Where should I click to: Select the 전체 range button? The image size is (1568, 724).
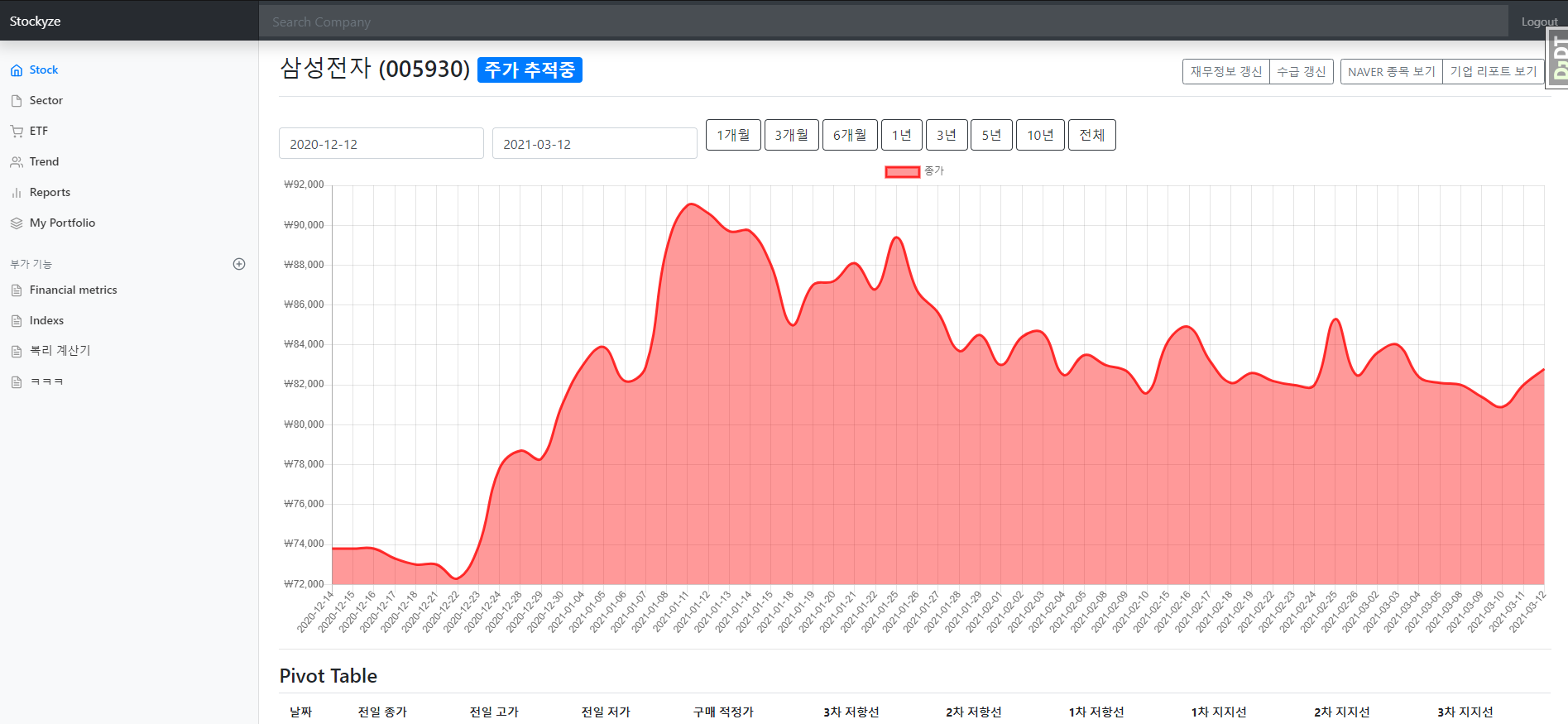1092,135
